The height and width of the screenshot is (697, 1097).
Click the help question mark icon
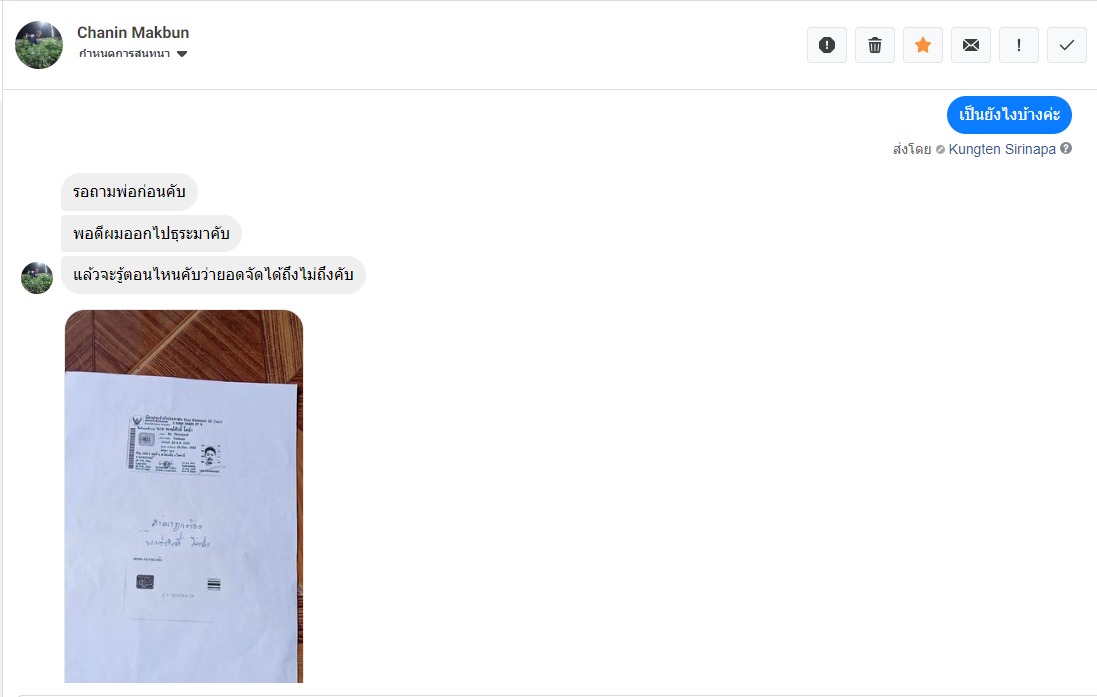pyautogui.click(x=1066, y=148)
